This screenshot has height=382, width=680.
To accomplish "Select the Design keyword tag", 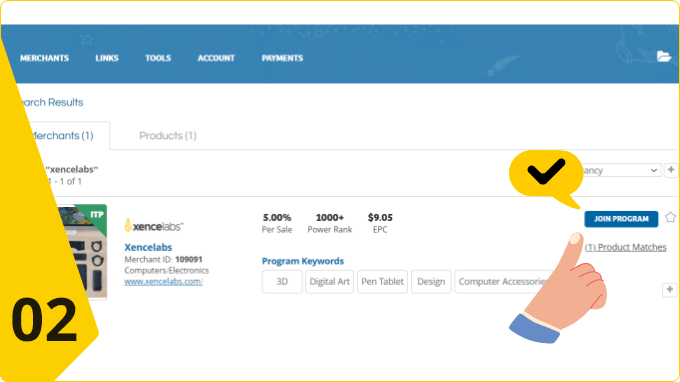I will (431, 282).
